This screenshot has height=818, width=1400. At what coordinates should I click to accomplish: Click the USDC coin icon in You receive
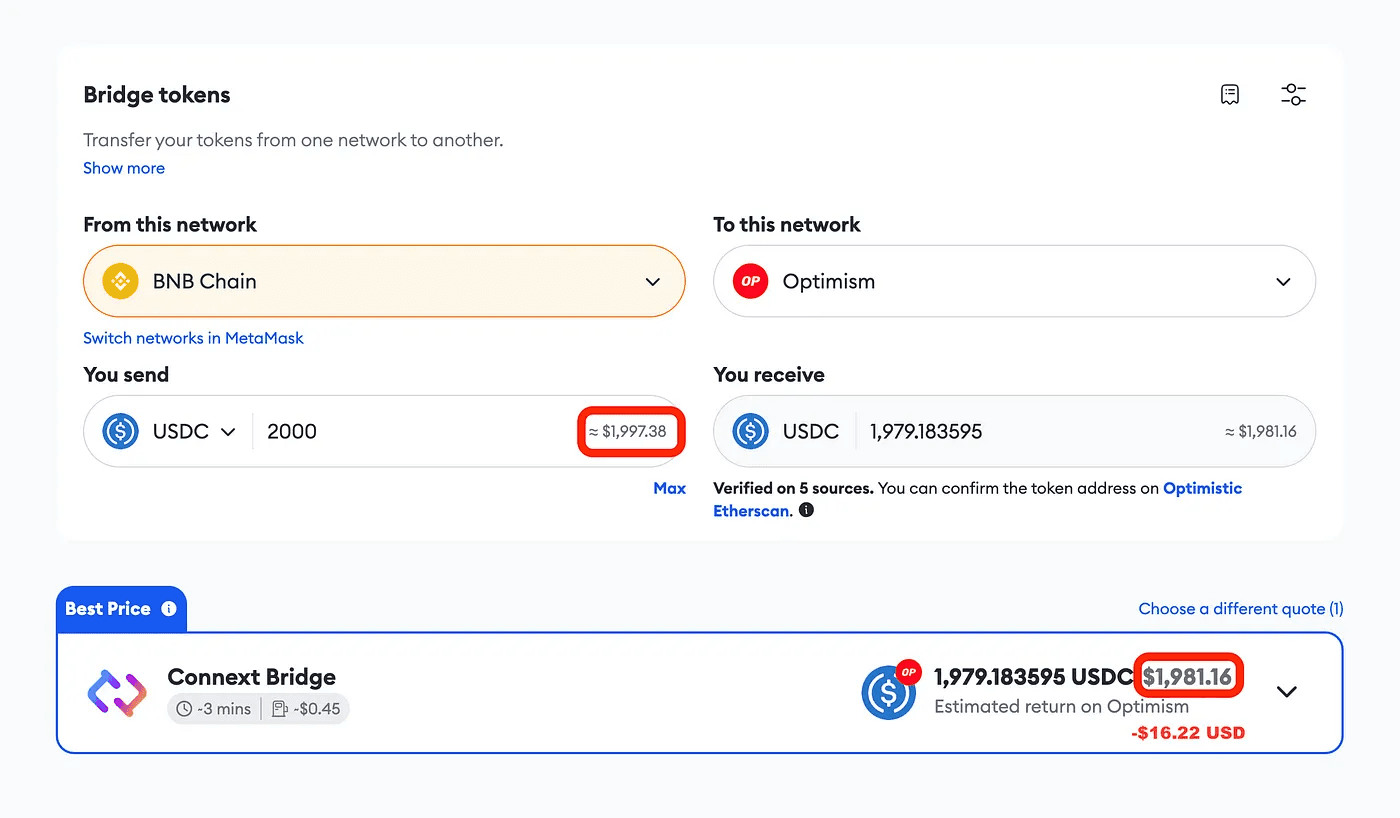750,431
